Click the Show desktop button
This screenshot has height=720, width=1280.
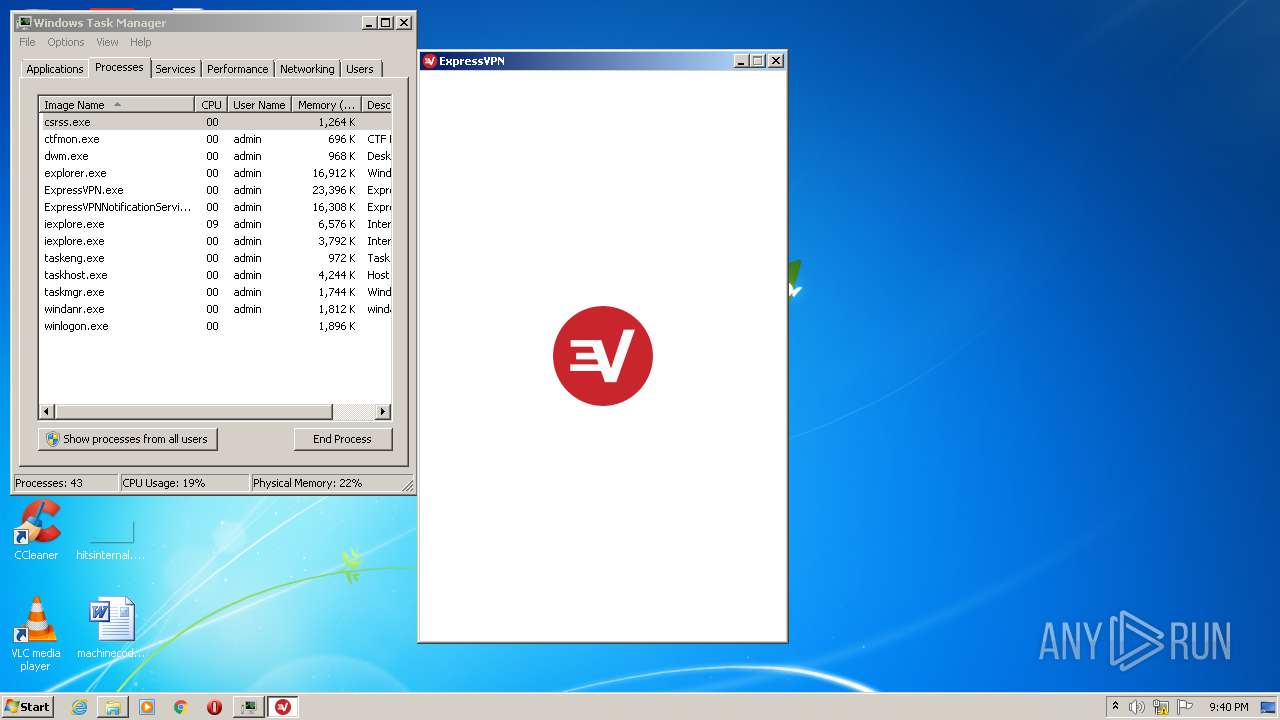[x=1269, y=707]
